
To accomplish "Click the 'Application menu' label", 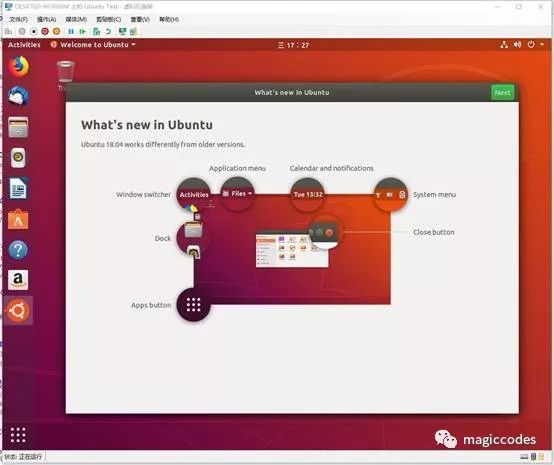I will coord(237,168).
